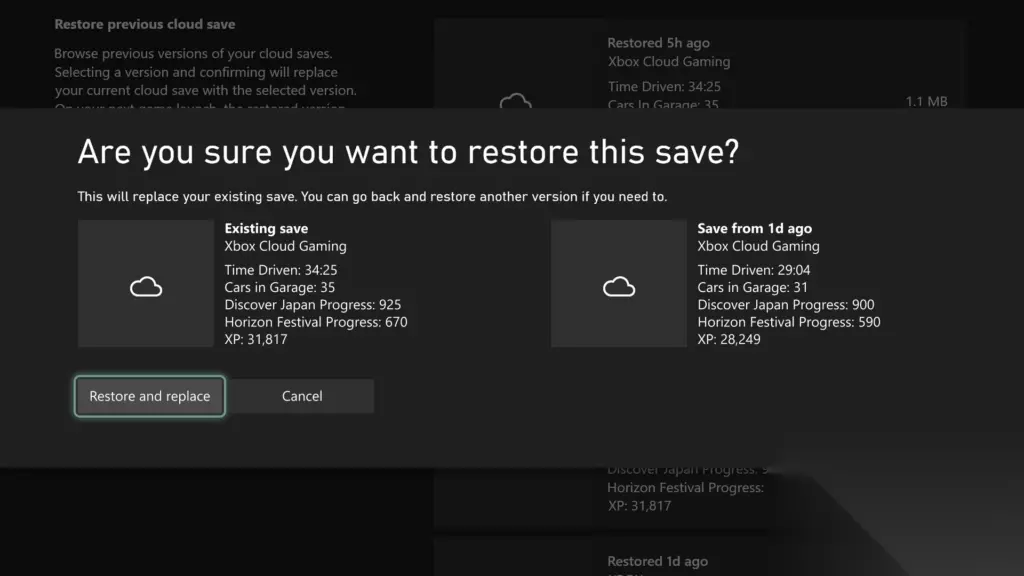Click 'XP: 28,249' in older save
Screen dimensions: 1024x576
729,340
